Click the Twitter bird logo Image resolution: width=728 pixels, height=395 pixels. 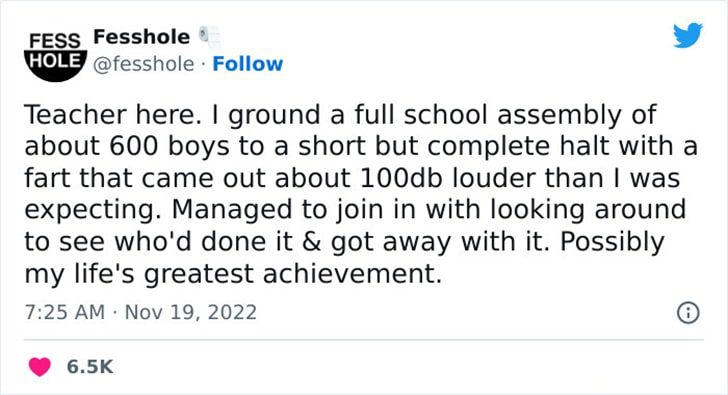tap(688, 35)
